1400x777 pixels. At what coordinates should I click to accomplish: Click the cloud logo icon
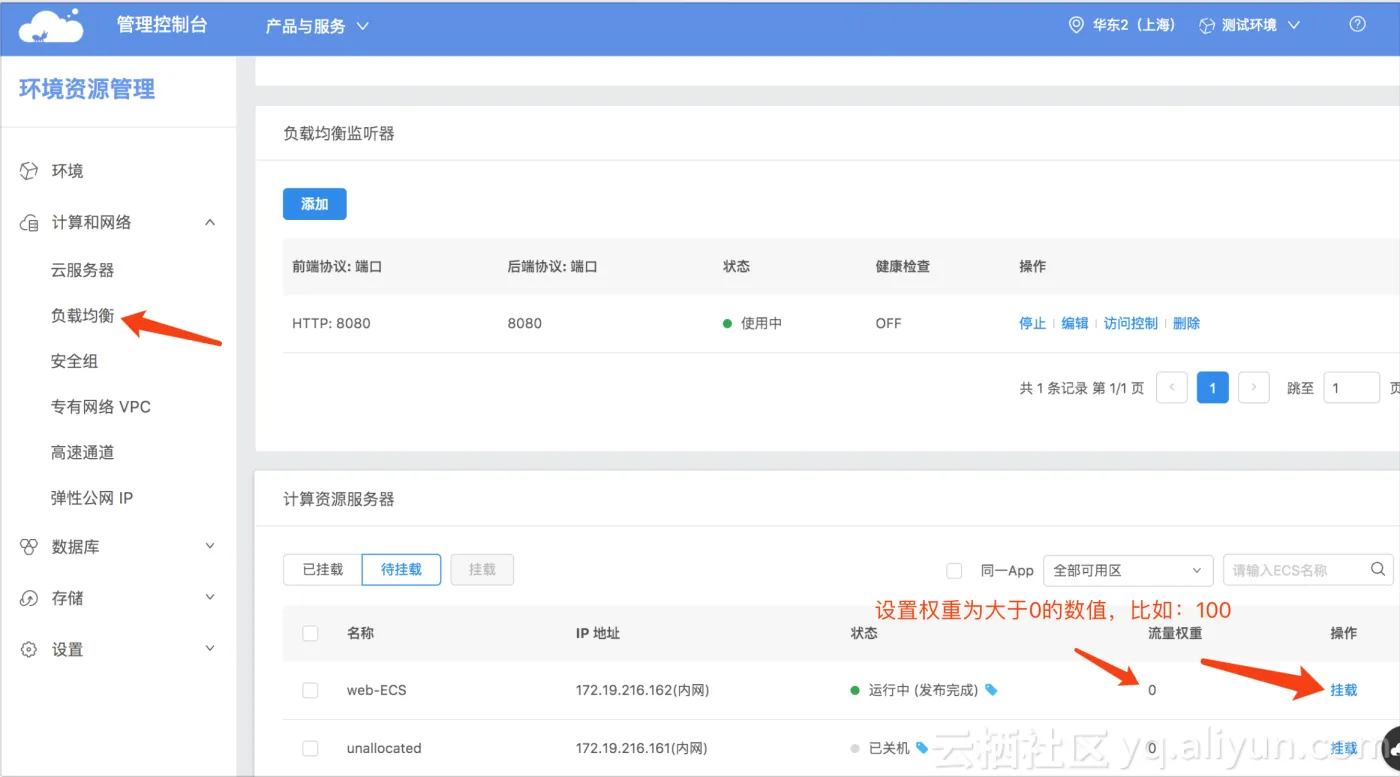(x=51, y=25)
